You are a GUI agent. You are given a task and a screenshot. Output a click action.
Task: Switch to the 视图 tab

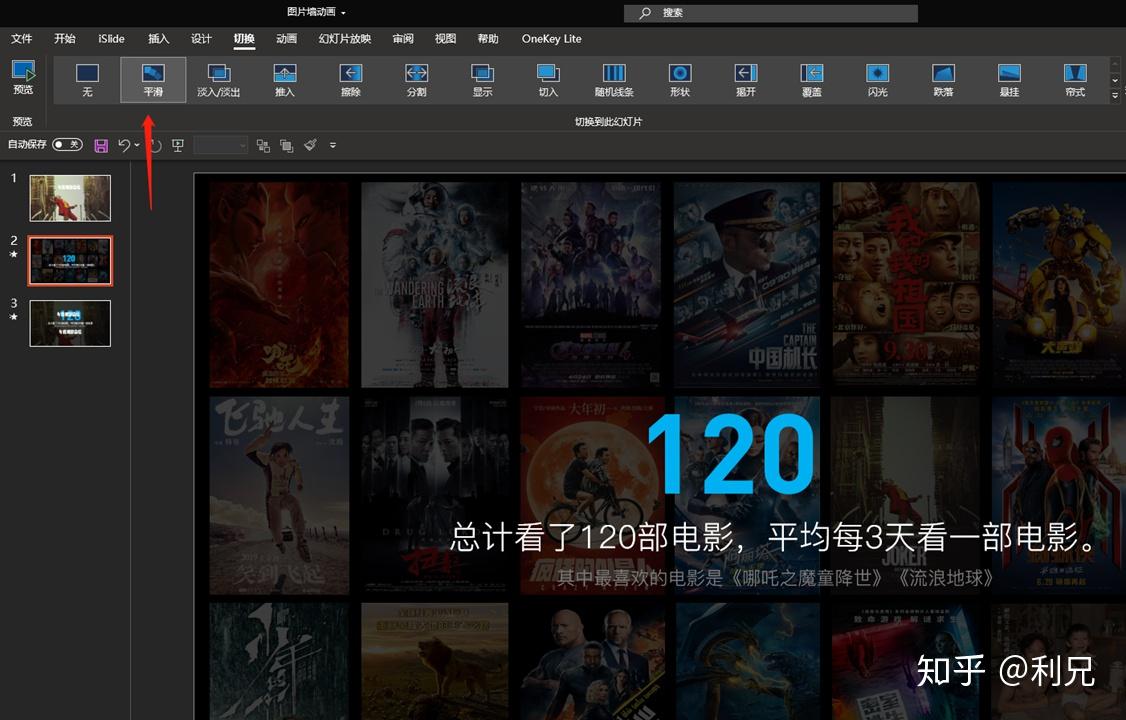[445, 39]
